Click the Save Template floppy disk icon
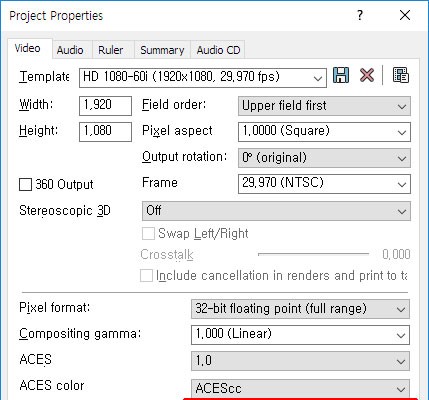The height and width of the screenshot is (400, 429). click(341, 75)
